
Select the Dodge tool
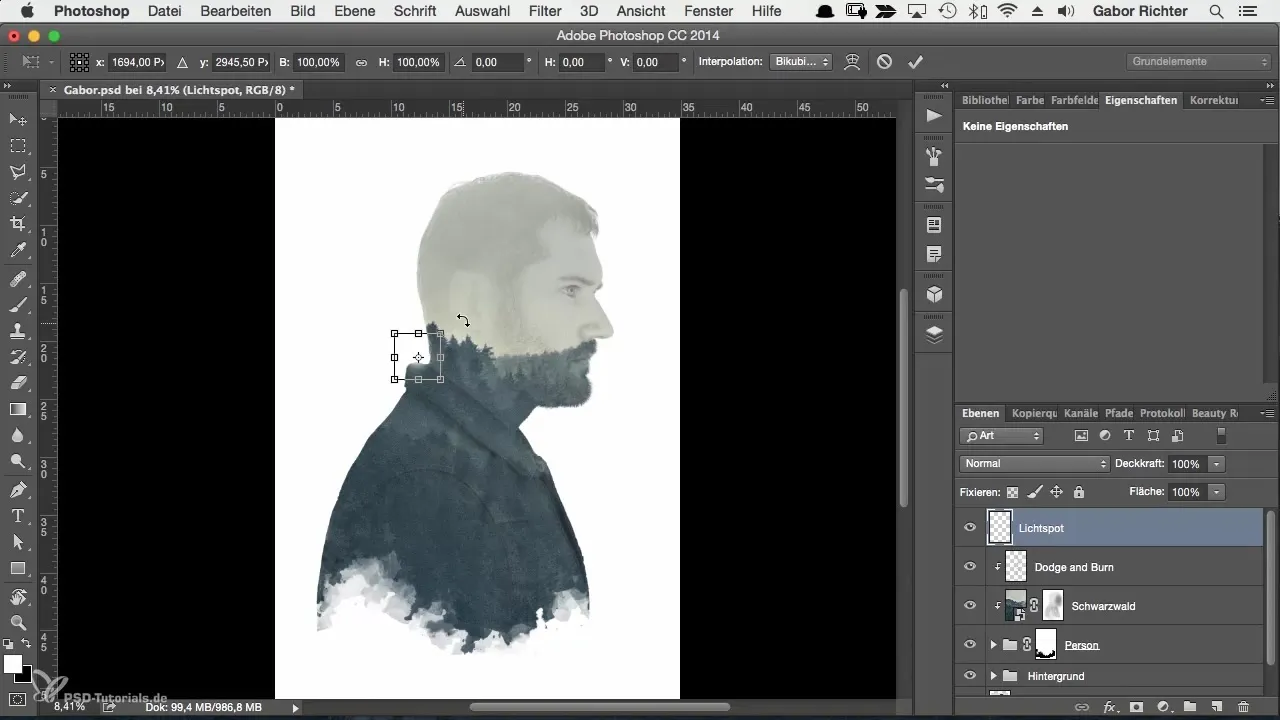pos(18,461)
